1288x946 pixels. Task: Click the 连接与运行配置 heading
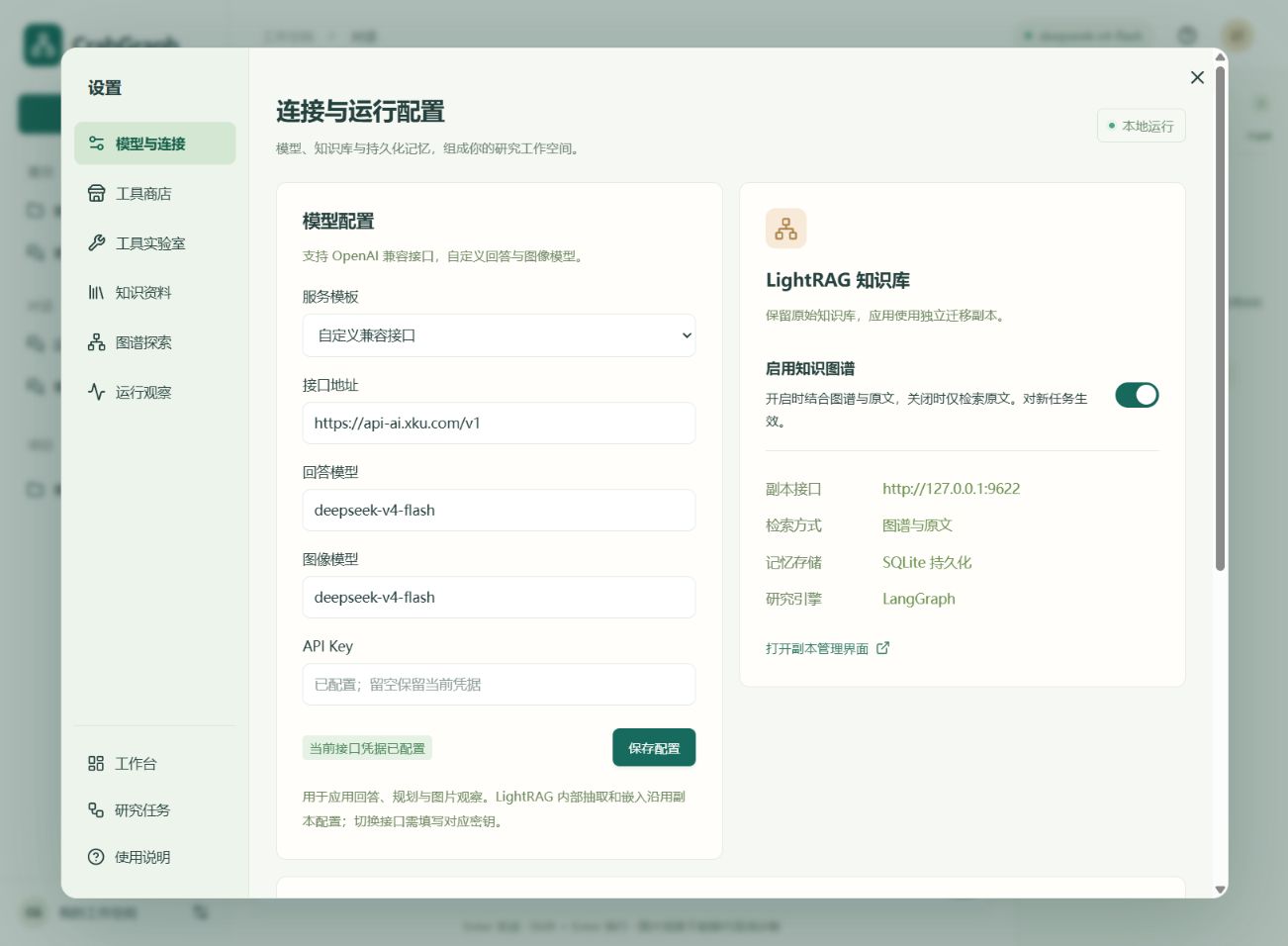pyautogui.click(x=360, y=112)
